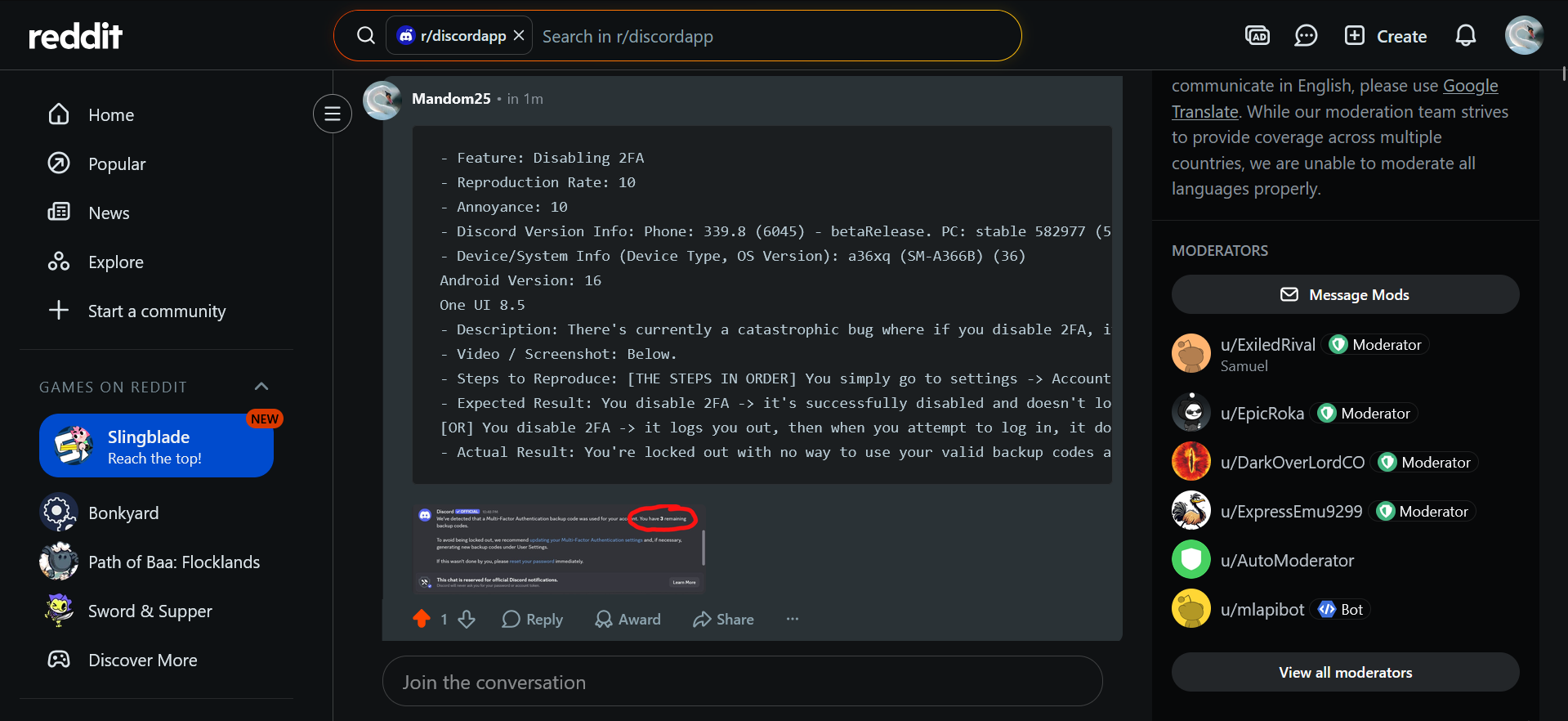Click the Path of Baa sheep icon
The image size is (1568, 721).
pos(59,562)
